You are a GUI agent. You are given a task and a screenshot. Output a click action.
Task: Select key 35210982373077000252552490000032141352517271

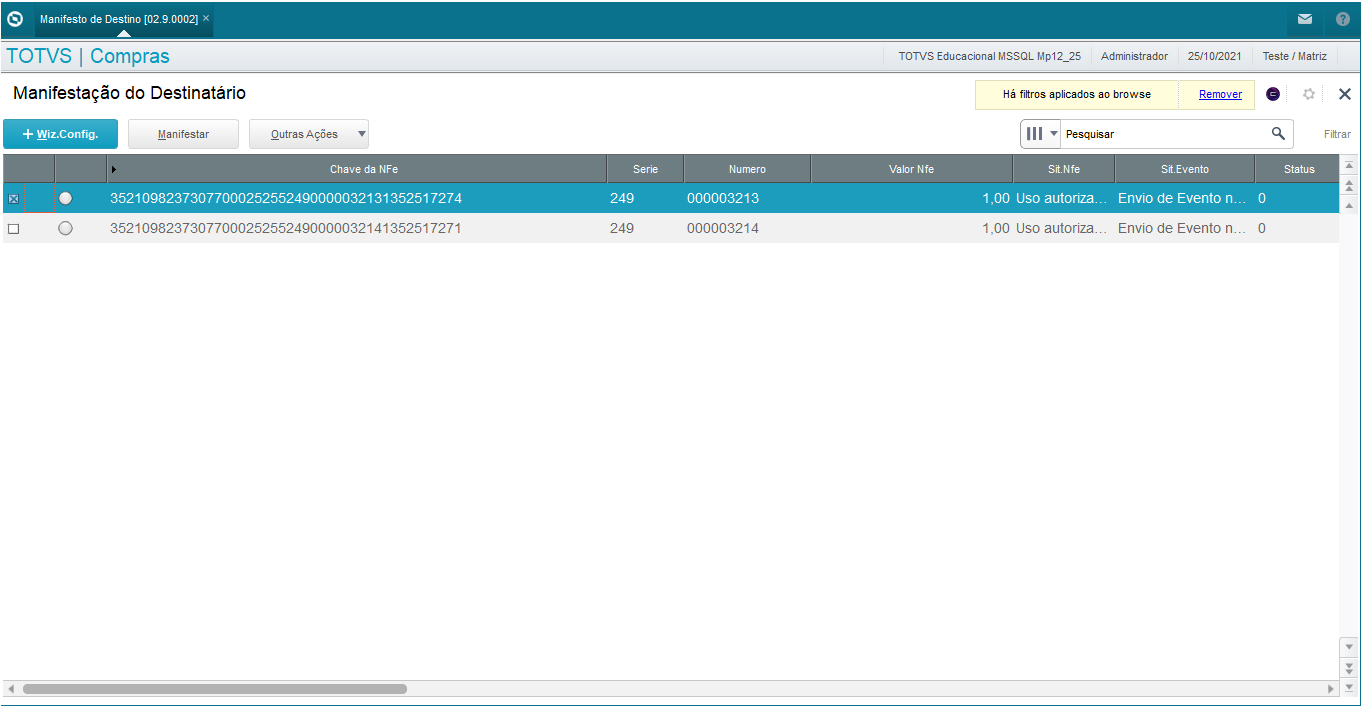click(x=286, y=229)
